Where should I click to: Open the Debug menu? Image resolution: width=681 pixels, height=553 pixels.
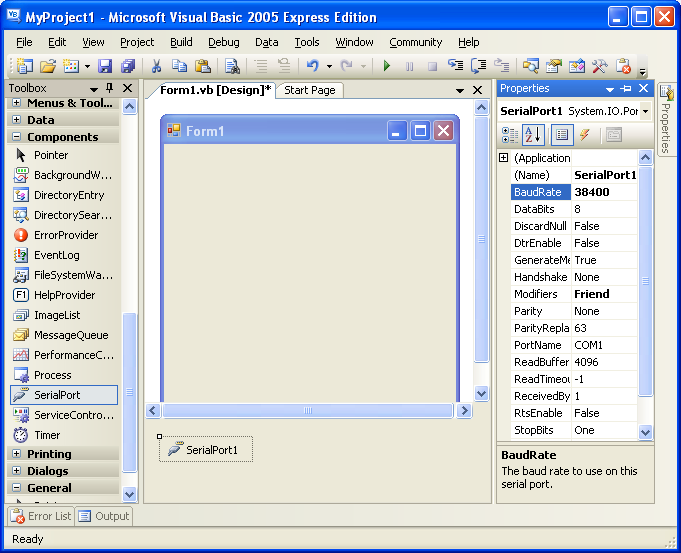224,42
